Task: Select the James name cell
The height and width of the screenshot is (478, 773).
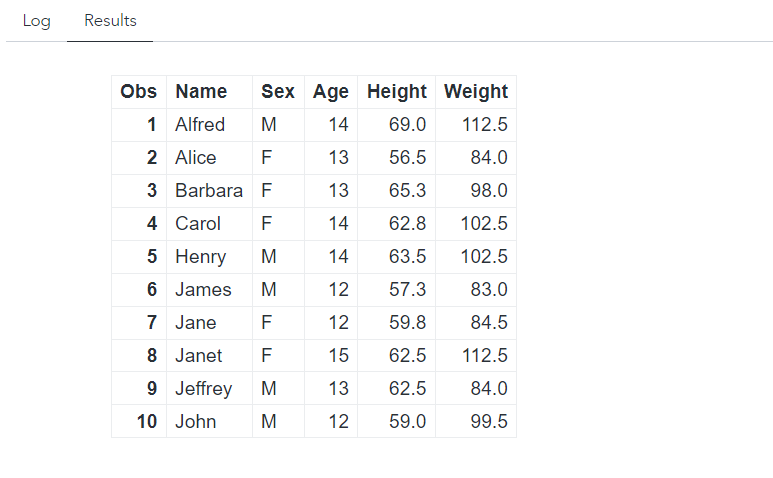Action: 203,290
